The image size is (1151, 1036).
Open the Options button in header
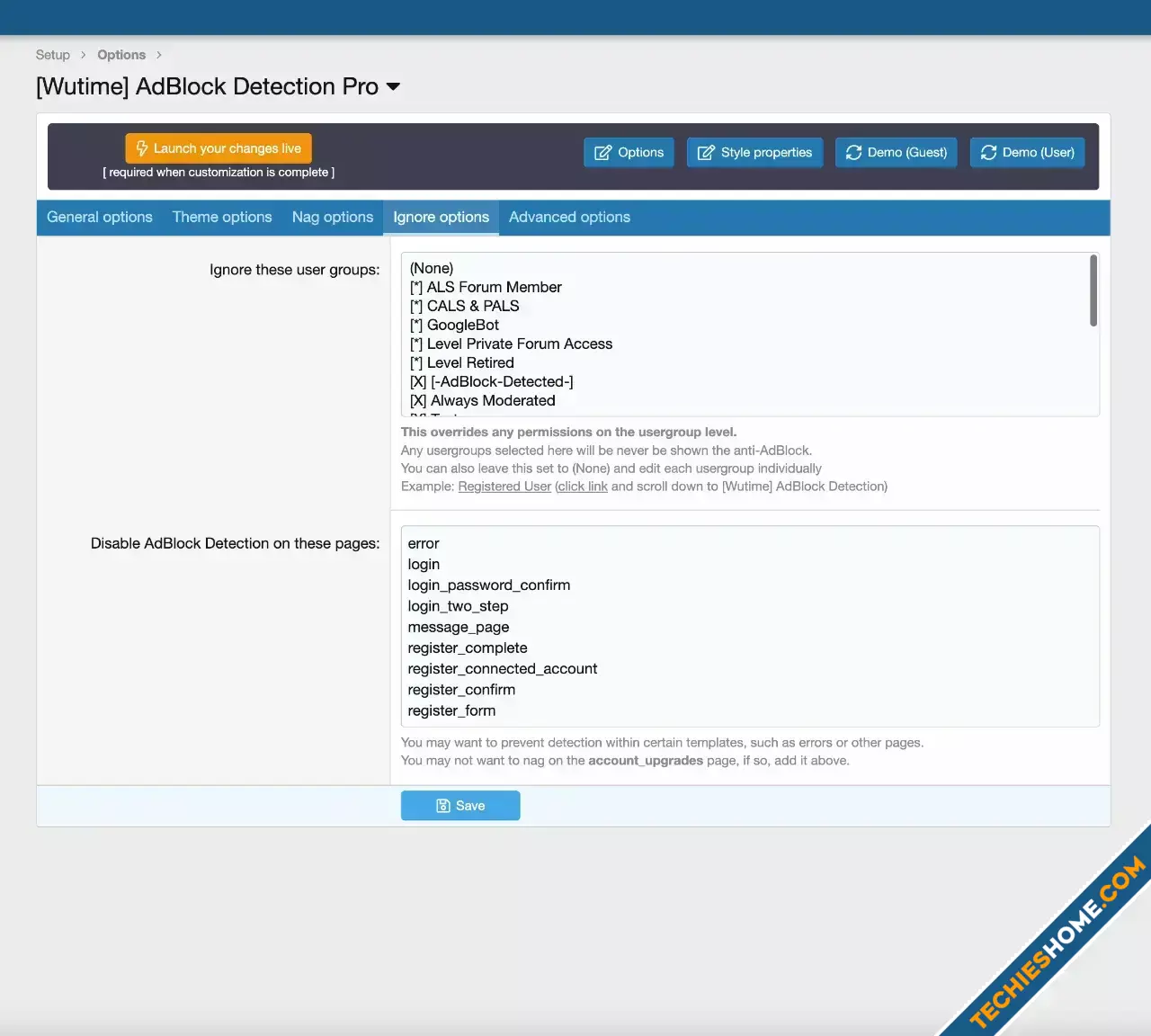coord(629,153)
